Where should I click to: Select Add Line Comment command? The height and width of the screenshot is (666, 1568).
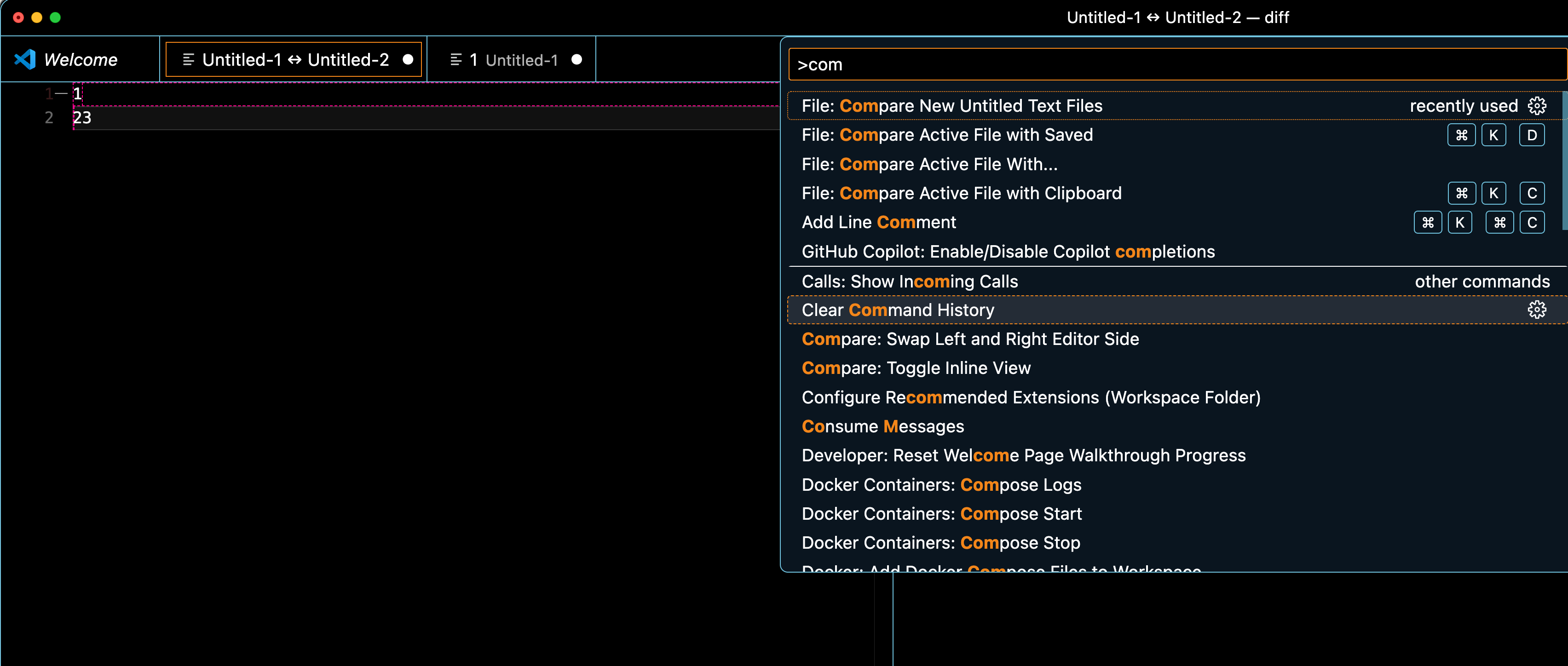(x=878, y=223)
